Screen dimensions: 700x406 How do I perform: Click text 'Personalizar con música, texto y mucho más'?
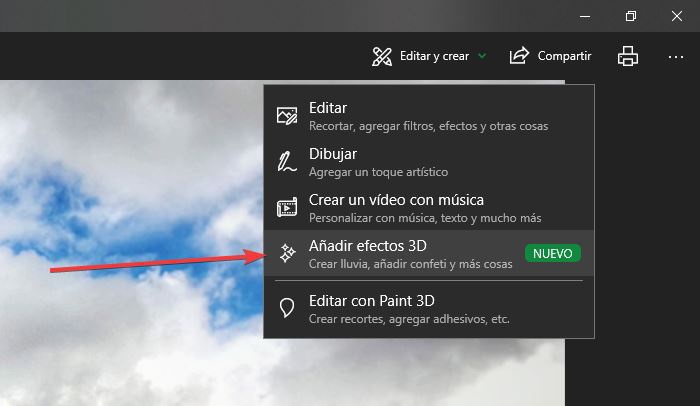(x=425, y=218)
